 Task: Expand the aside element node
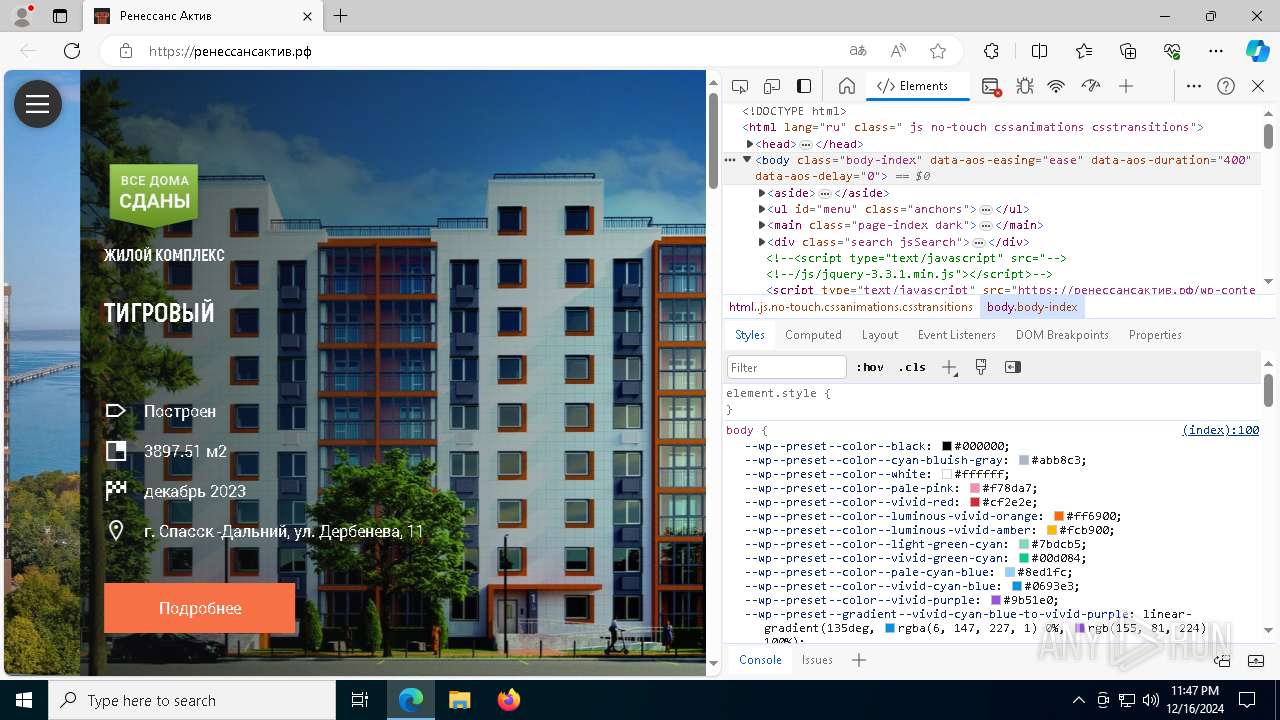(762, 193)
